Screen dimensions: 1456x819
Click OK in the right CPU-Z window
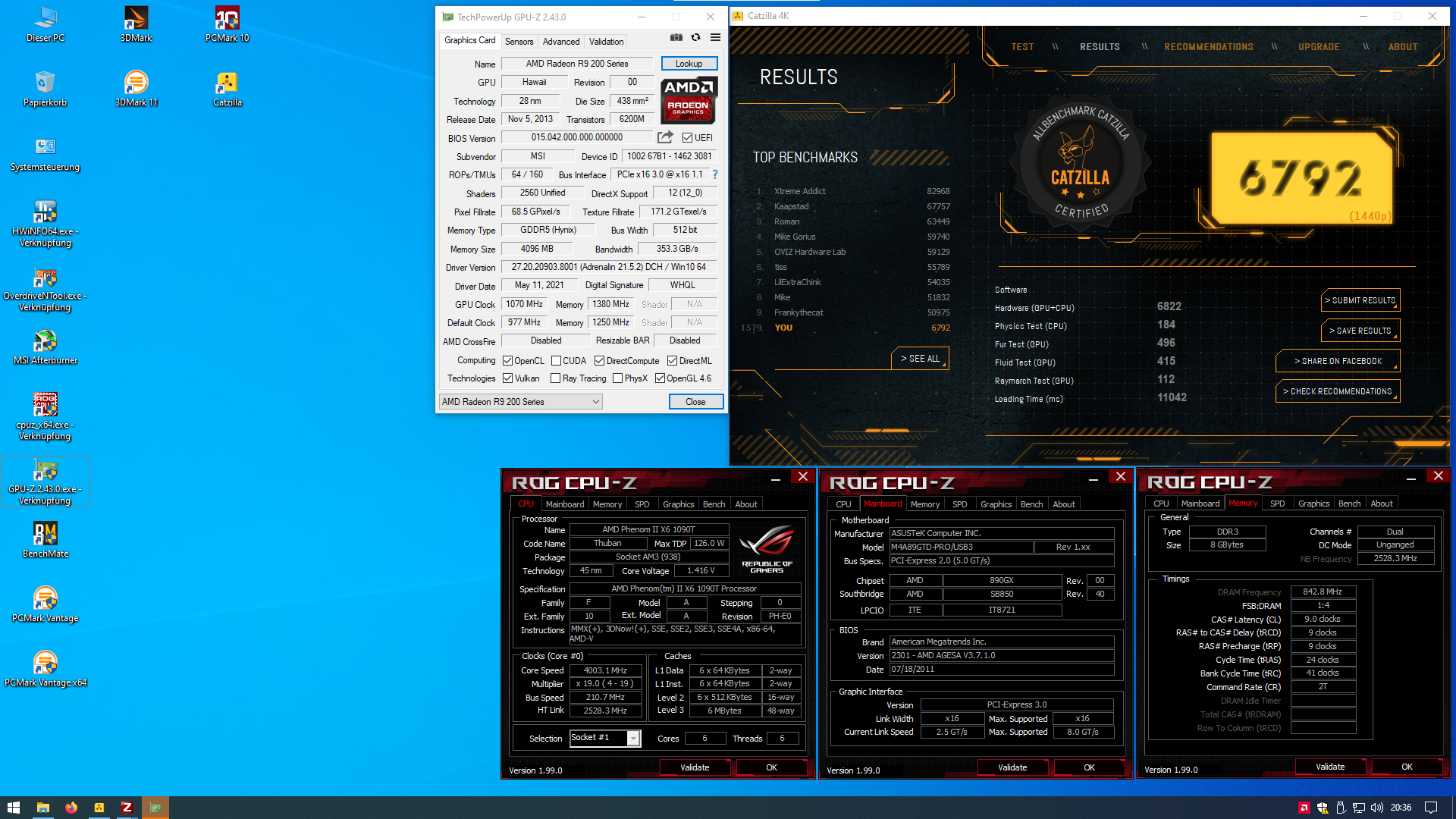(x=1407, y=767)
